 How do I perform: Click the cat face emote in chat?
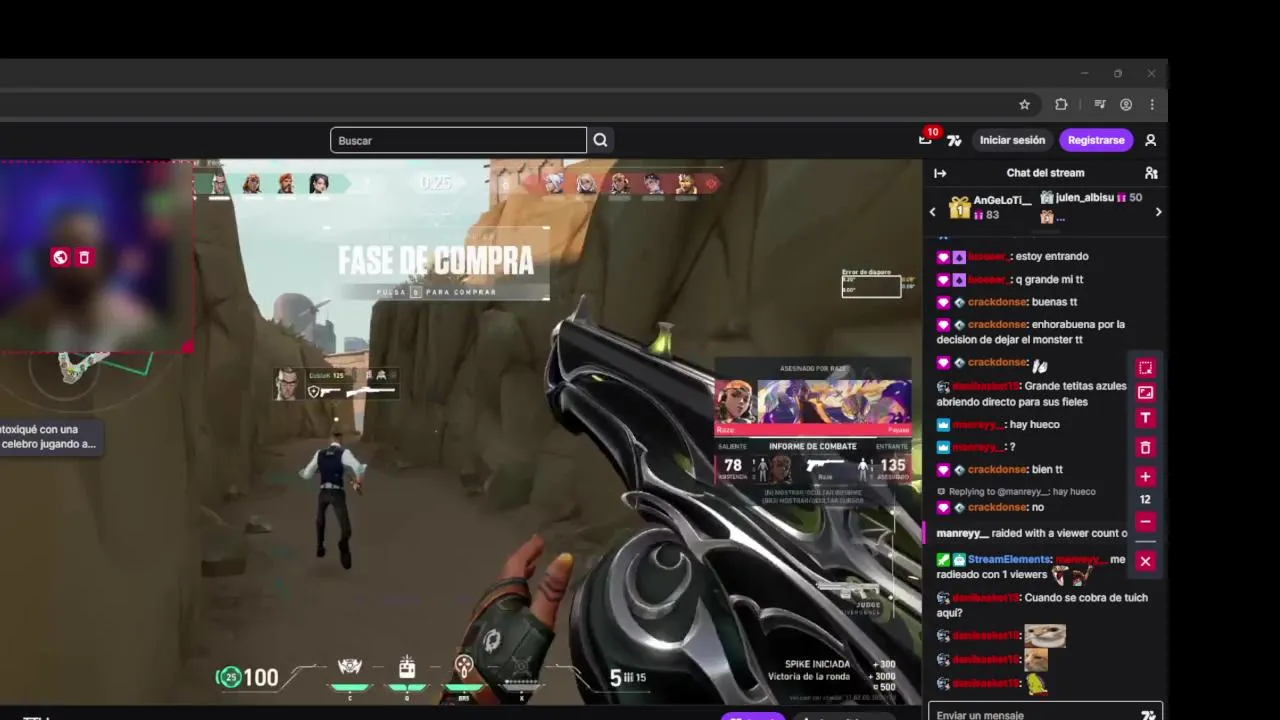pos(1036,659)
